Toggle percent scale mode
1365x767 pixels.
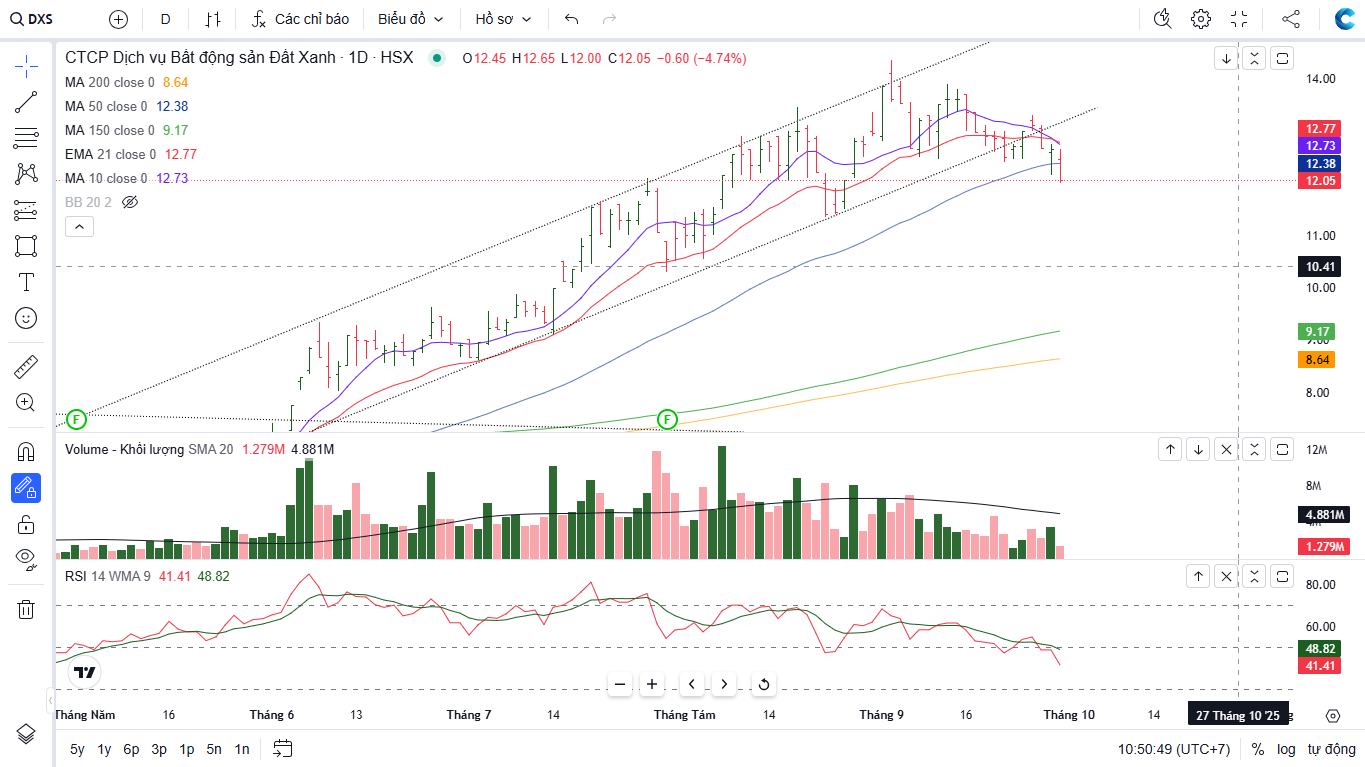(x=1258, y=749)
